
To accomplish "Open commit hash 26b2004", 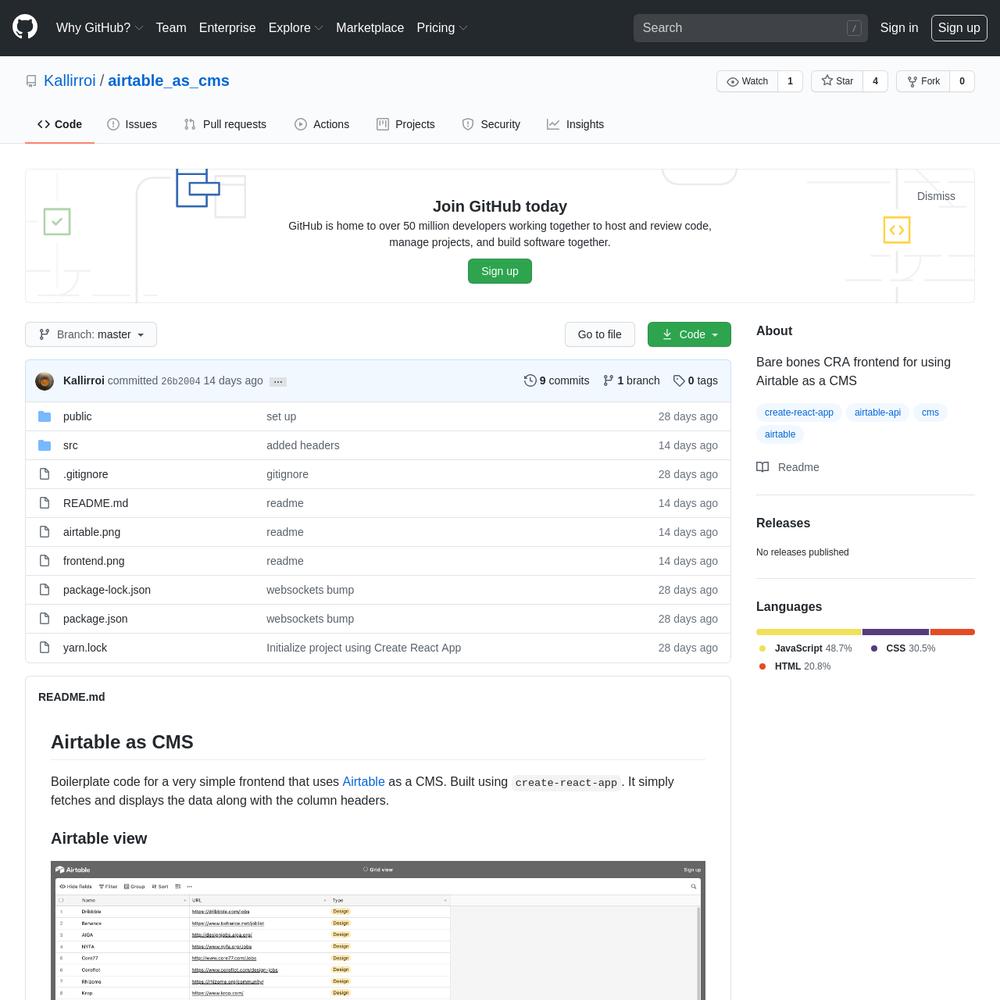I will (180, 381).
